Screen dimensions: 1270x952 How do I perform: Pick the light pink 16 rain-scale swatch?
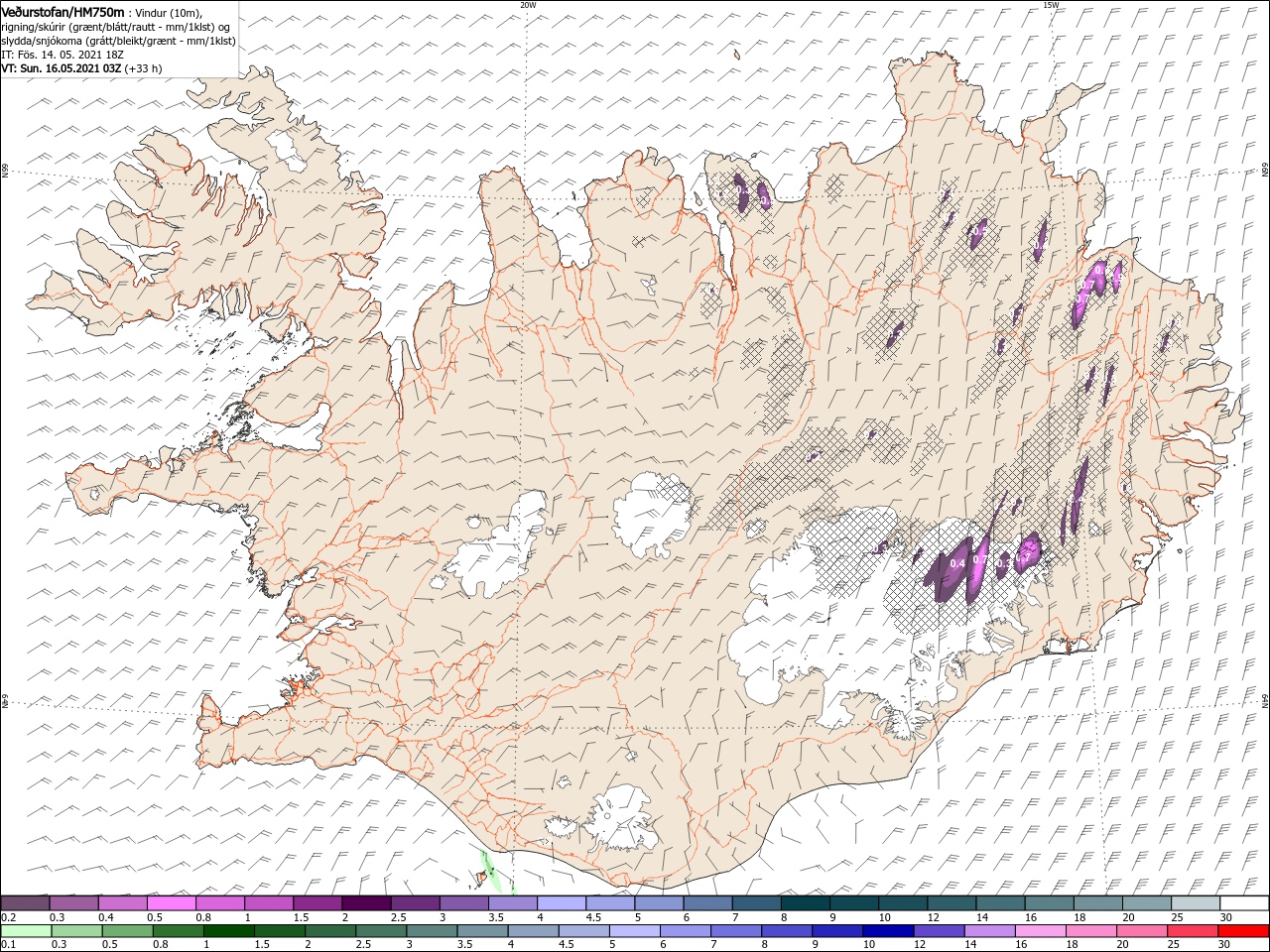[x=1039, y=931]
